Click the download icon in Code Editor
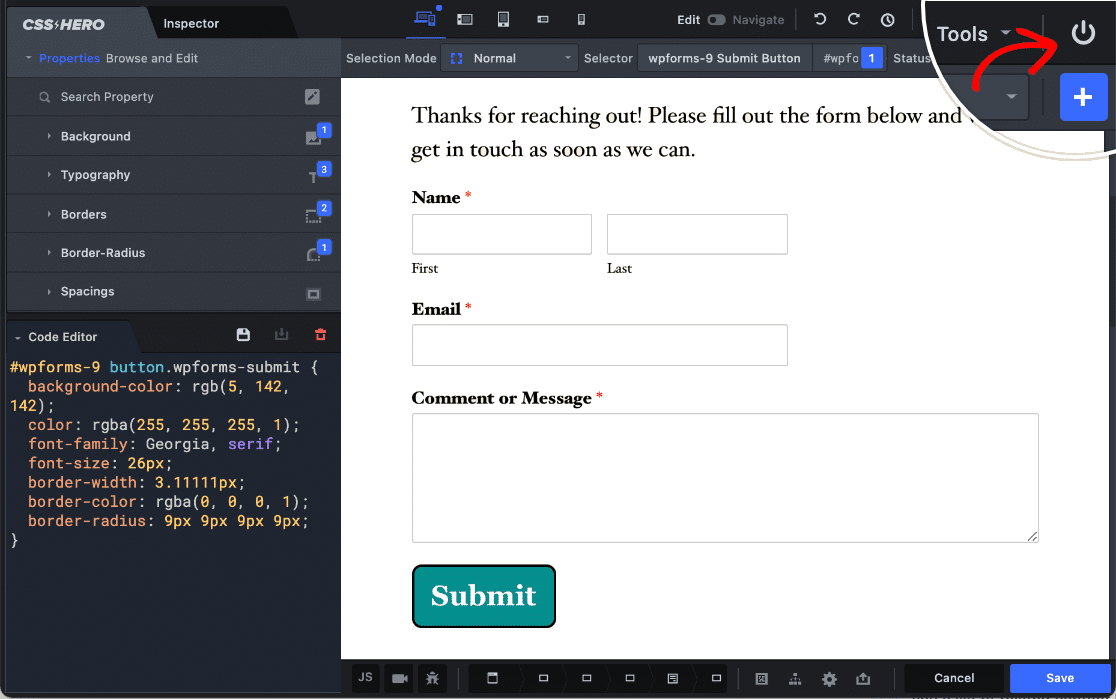The width and height of the screenshot is (1116, 699). tap(282, 335)
